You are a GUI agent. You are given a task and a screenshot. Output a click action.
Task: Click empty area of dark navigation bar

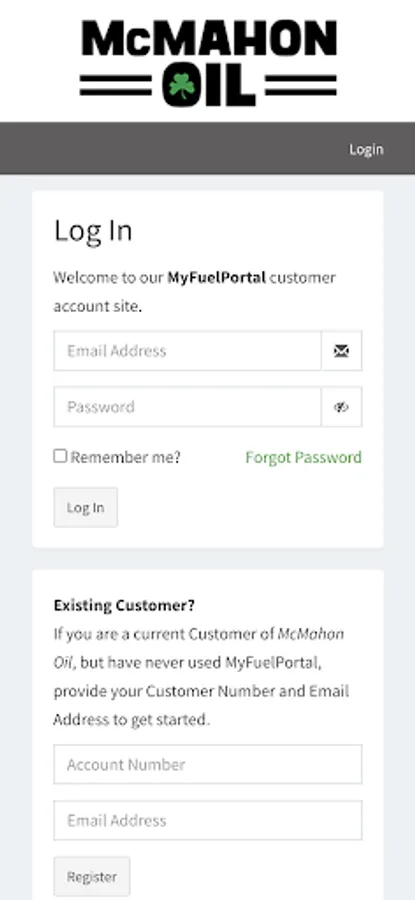[x=172, y=148]
